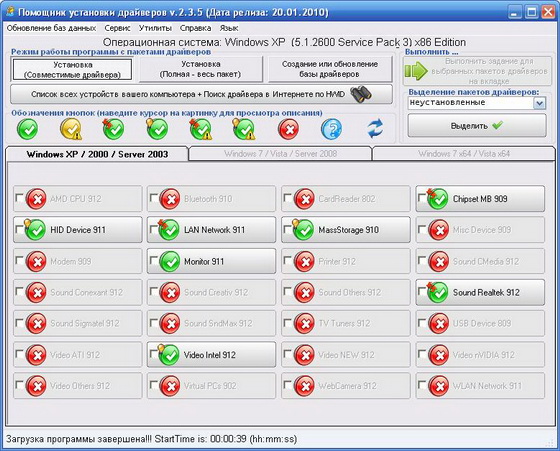The height and width of the screenshot is (451, 560).
Task: Check the LAN Network 911 checkbox
Action: (154, 229)
